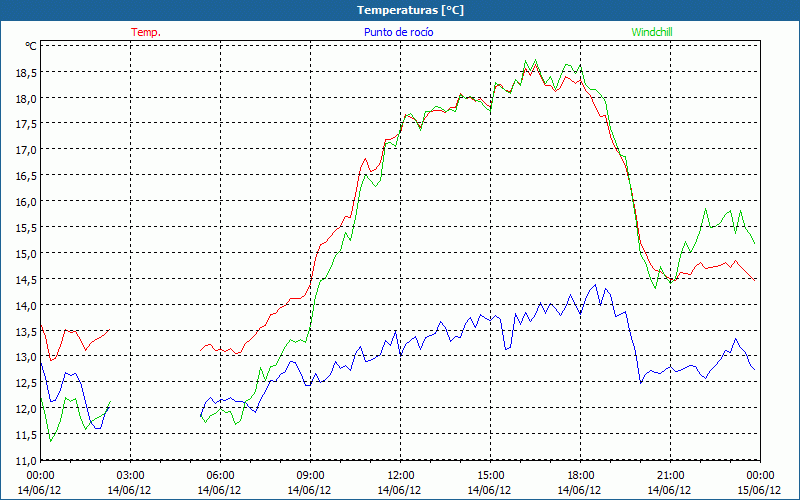The height and width of the screenshot is (500, 800).
Task: Click the 11,5 y-axis value
Action: click(26, 436)
